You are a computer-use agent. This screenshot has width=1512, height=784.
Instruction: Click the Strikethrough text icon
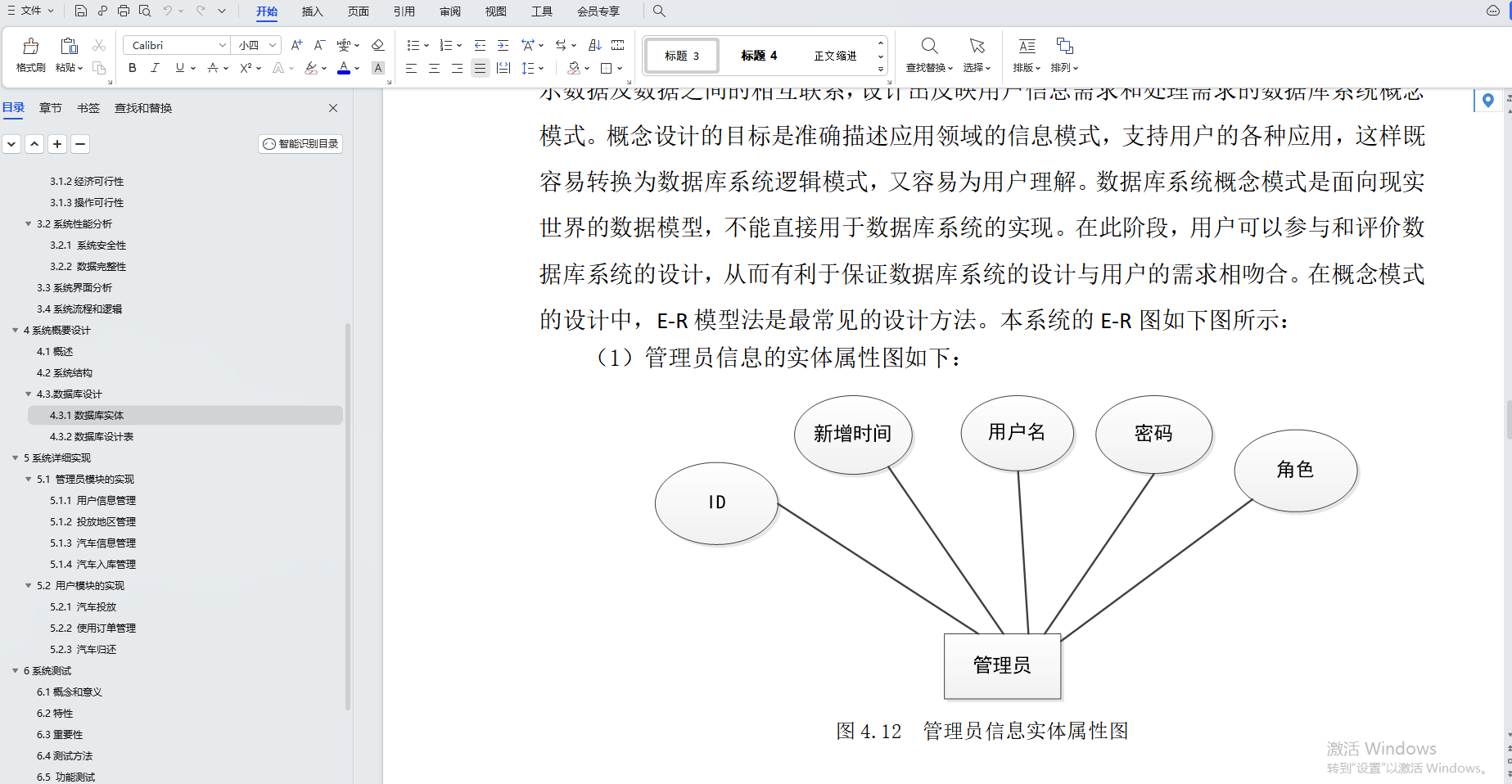point(213,68)
